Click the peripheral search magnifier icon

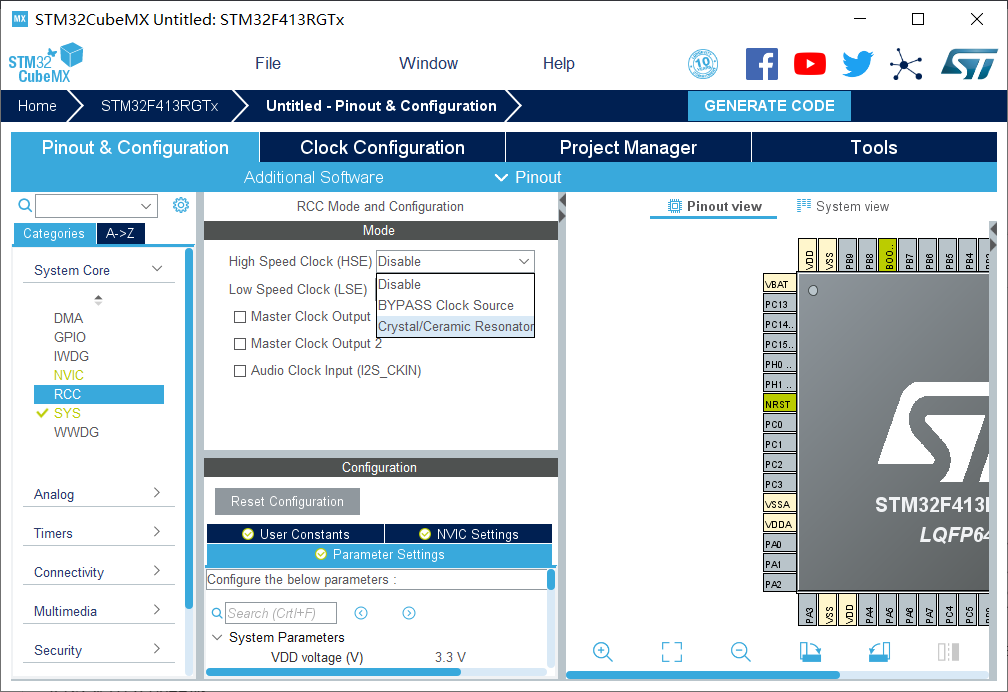coord(25,205)
